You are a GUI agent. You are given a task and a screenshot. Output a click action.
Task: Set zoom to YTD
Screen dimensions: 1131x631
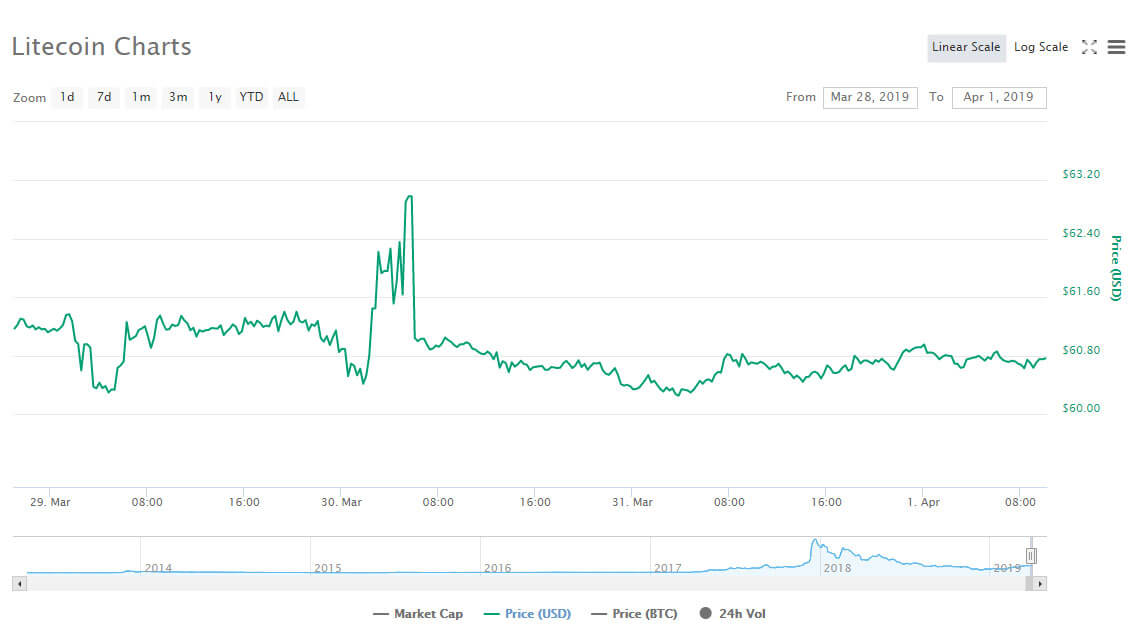[x=251, y=97]
